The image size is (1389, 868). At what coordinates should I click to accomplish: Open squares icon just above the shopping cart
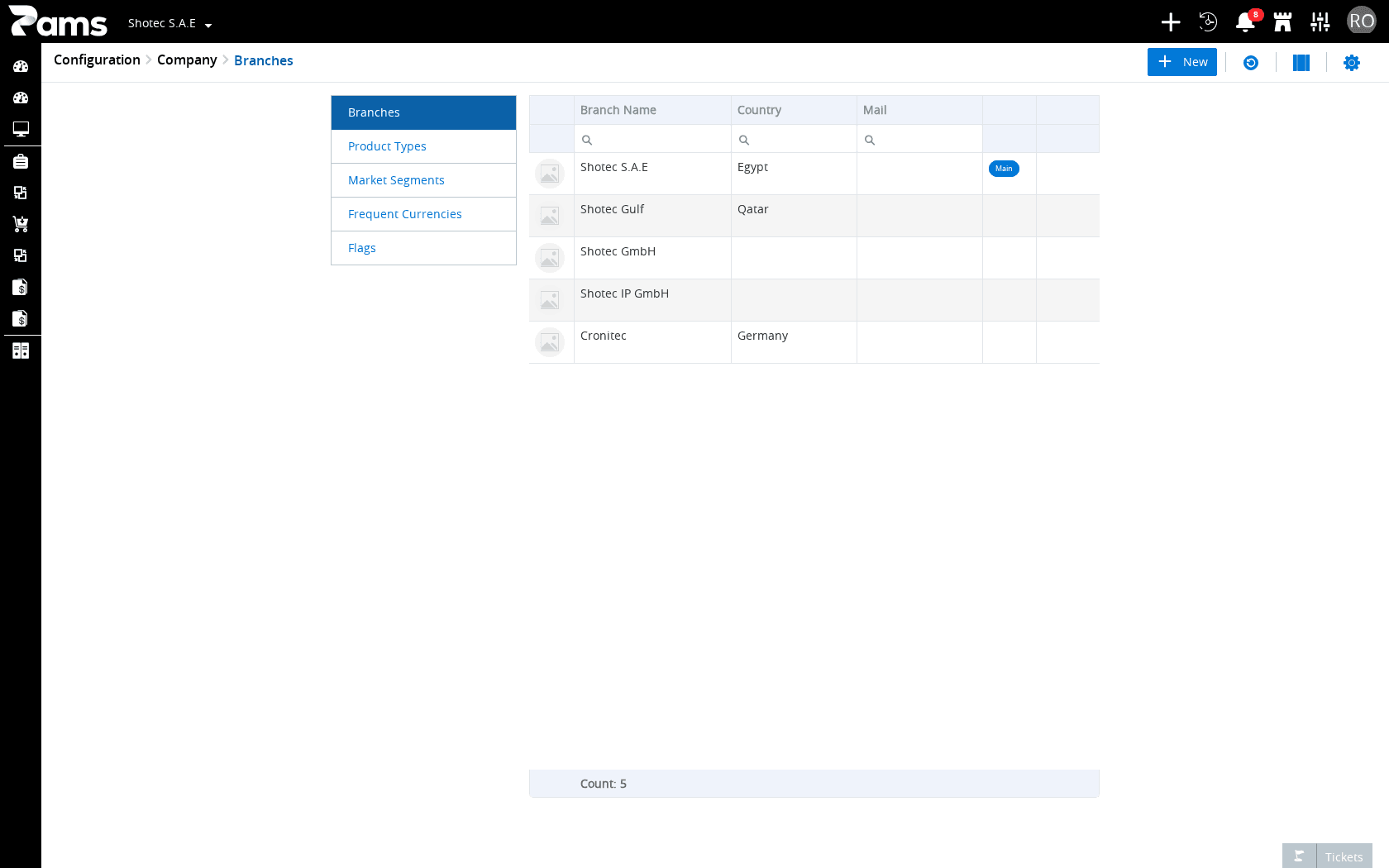point(21,193)
